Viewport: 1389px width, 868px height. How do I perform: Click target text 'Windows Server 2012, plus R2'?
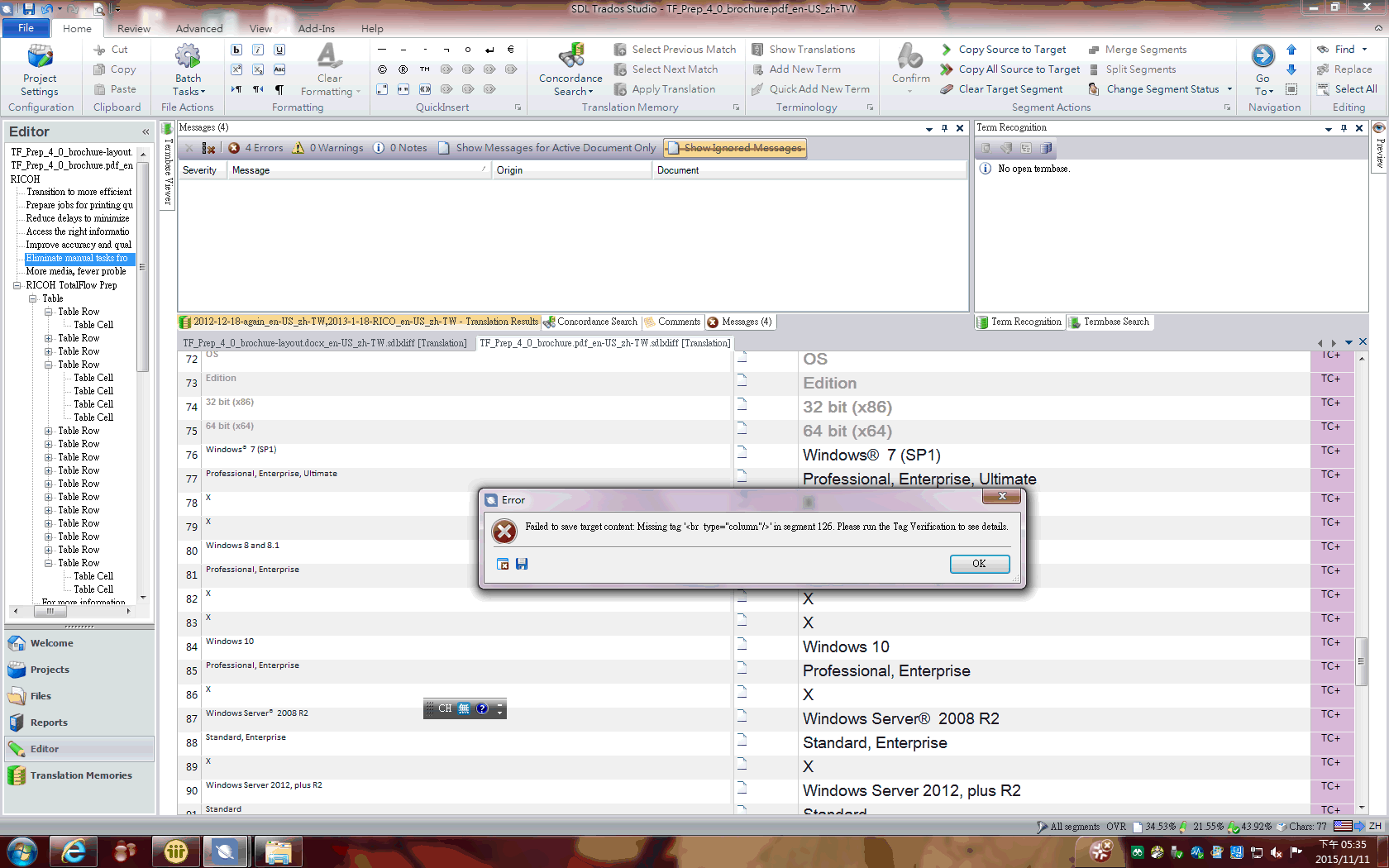[x=912, y=791]
